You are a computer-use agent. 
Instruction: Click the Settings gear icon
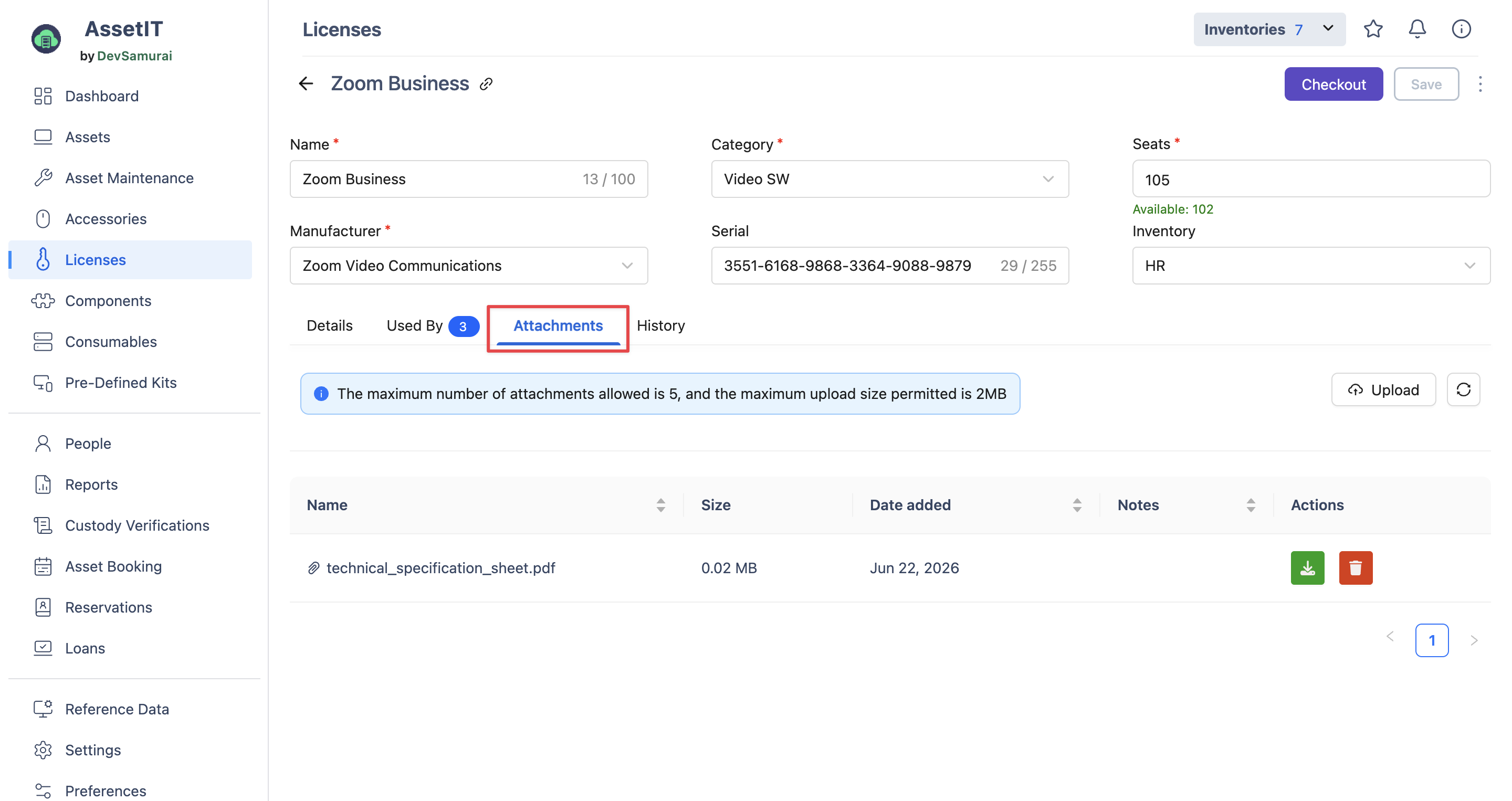click(x=43, y=750)
